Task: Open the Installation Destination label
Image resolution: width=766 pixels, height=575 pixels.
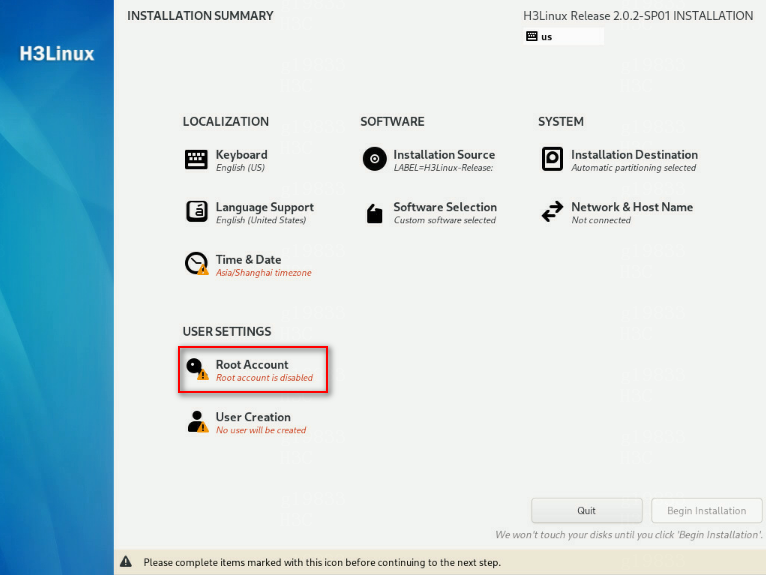Action: tap(634, 155)
